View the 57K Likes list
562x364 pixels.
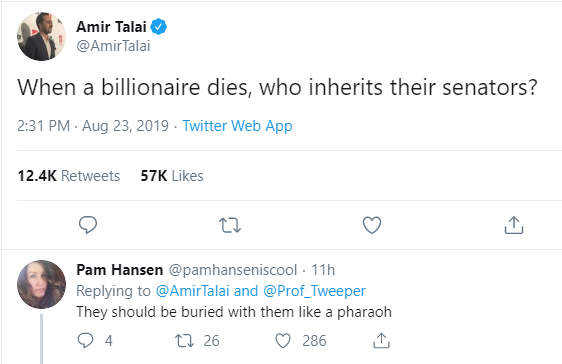point(172,176)
